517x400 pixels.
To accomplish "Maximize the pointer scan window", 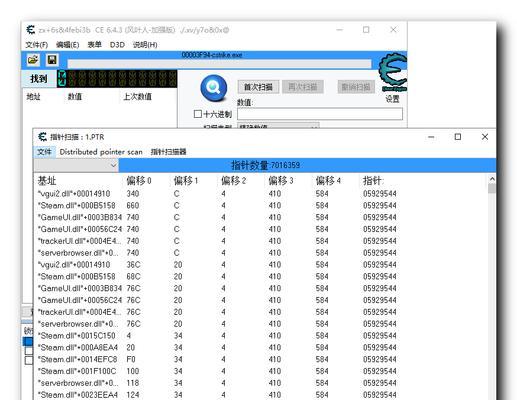I will point(458,137).
